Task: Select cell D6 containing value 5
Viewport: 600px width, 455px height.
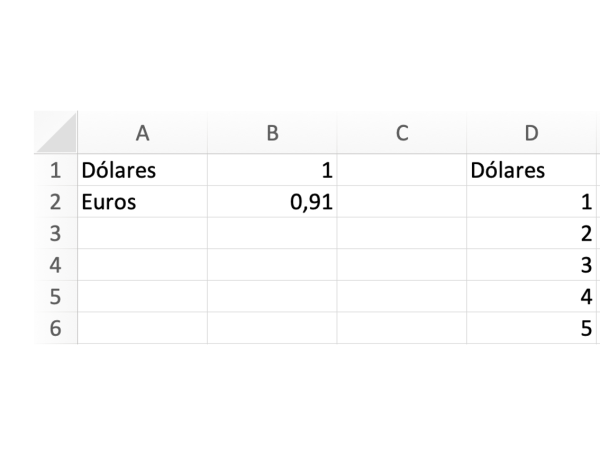Action: coord(531,328)
